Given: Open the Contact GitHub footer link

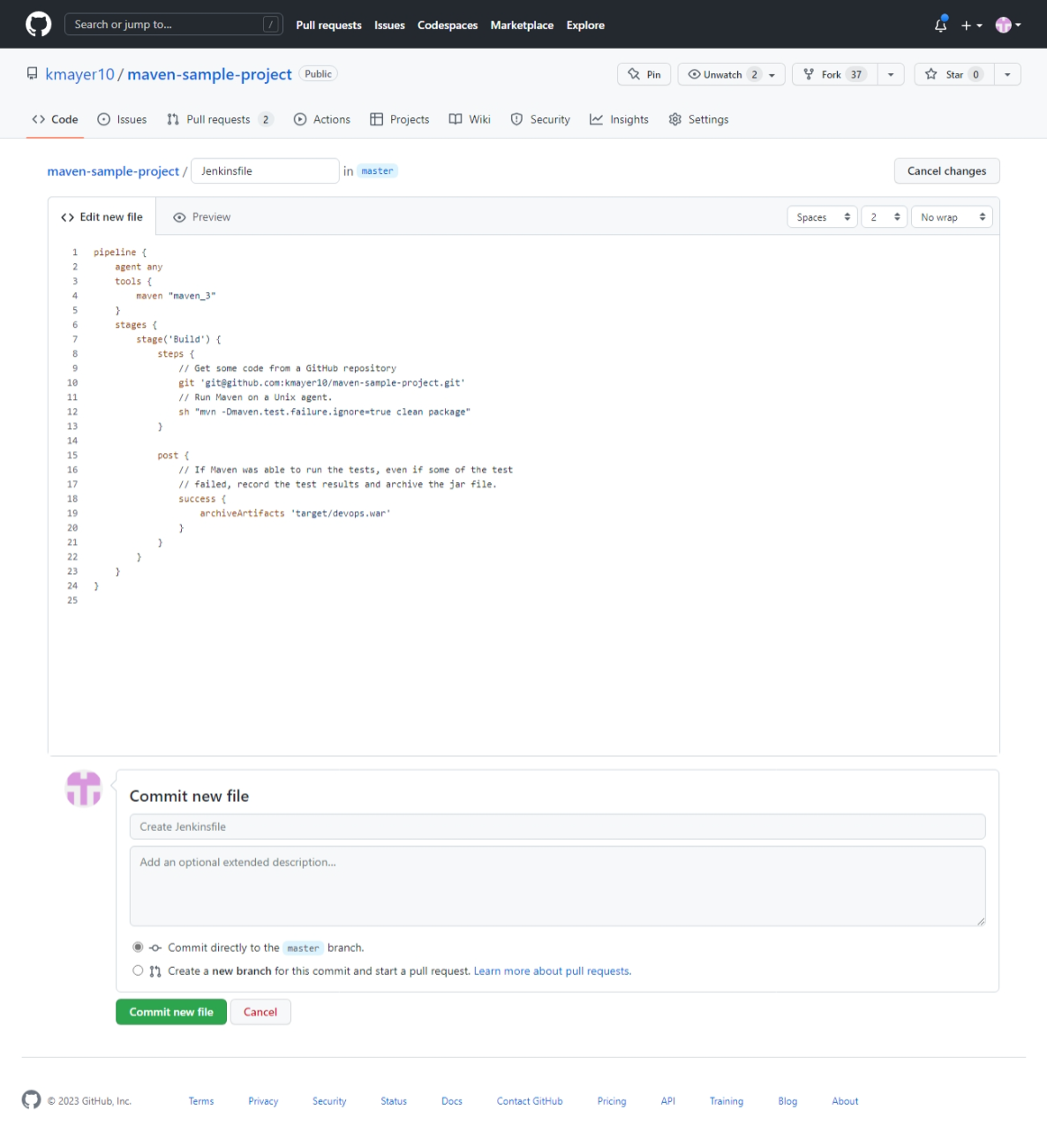Looking at the screenshot, I should 530,1101.
